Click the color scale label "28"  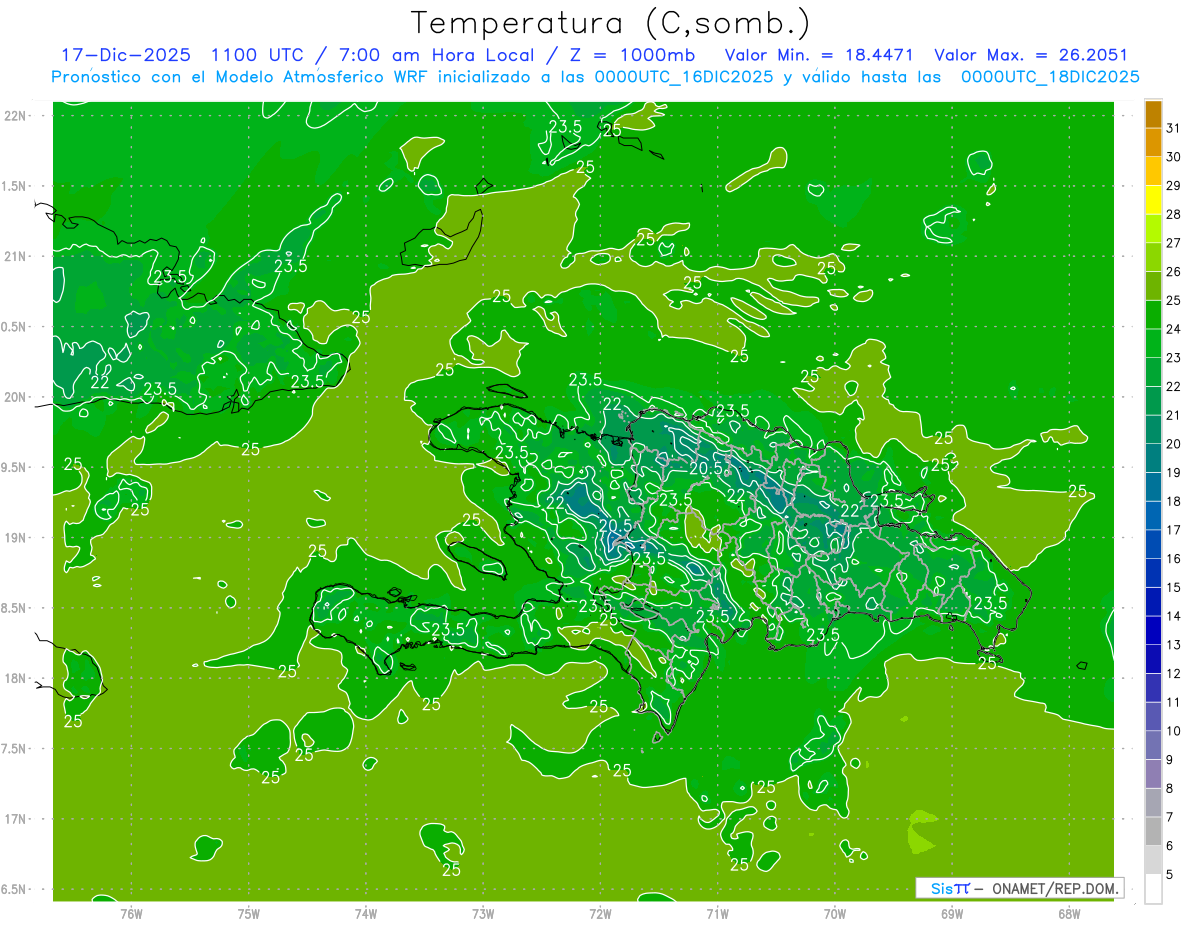(1174, 215)
